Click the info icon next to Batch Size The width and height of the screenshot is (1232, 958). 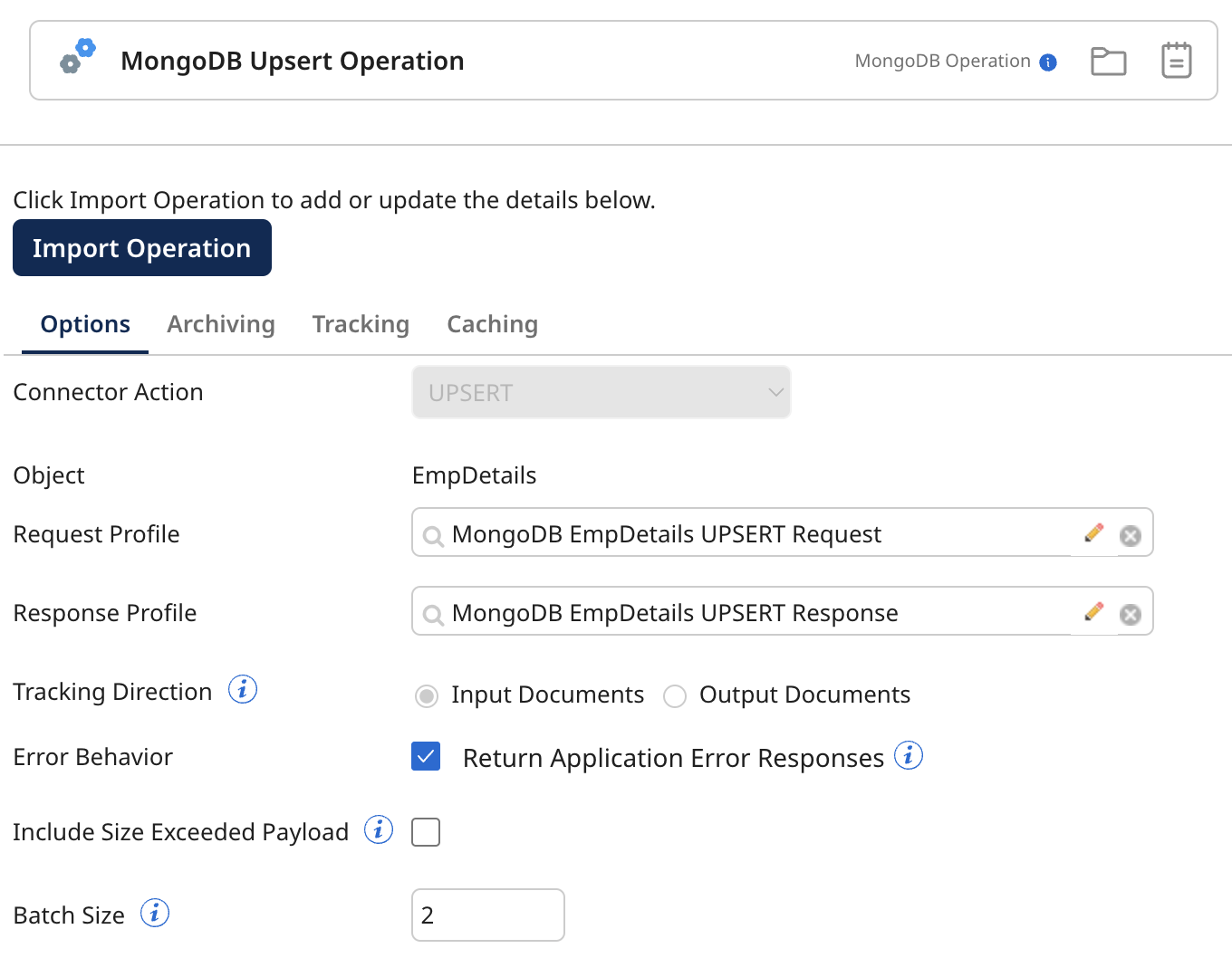pyautogui.click(x=155, y=913)
